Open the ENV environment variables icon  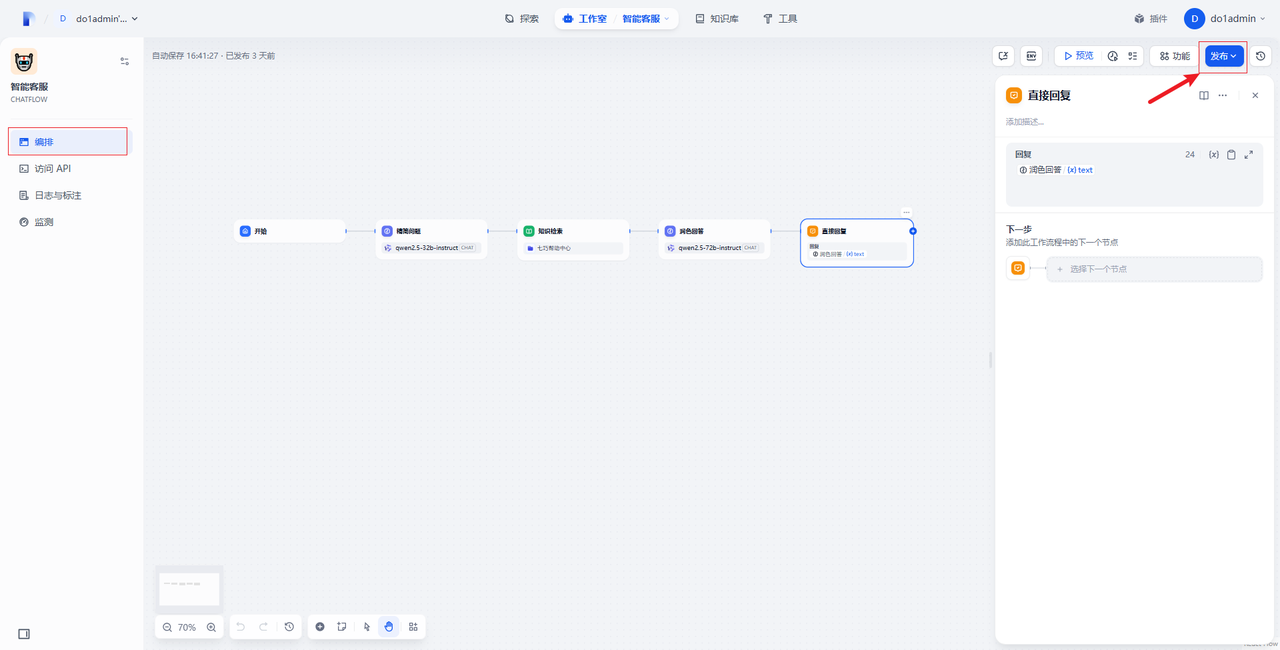pyautogui.click(x=1031, y=56)
